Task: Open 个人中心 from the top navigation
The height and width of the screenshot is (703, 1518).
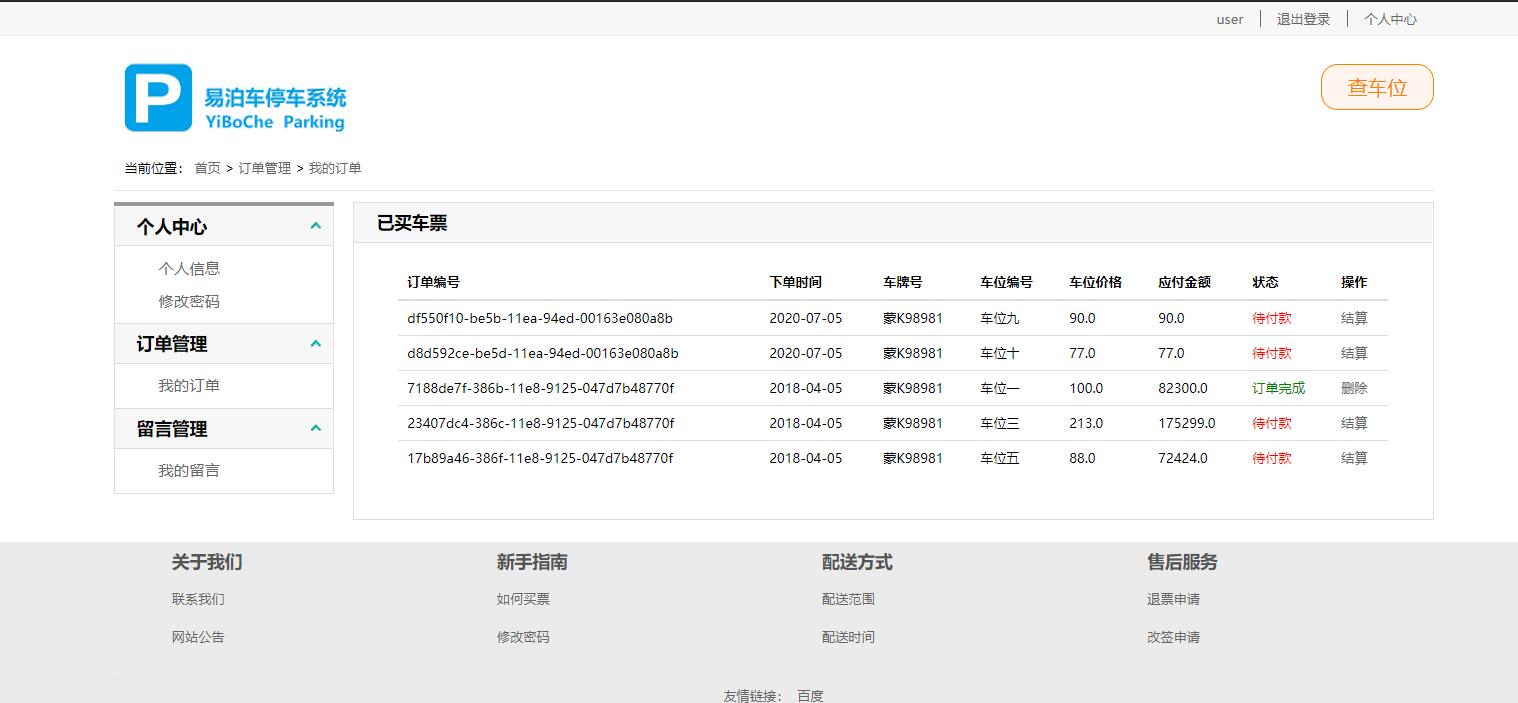Action: click(x=1391, y=18)
